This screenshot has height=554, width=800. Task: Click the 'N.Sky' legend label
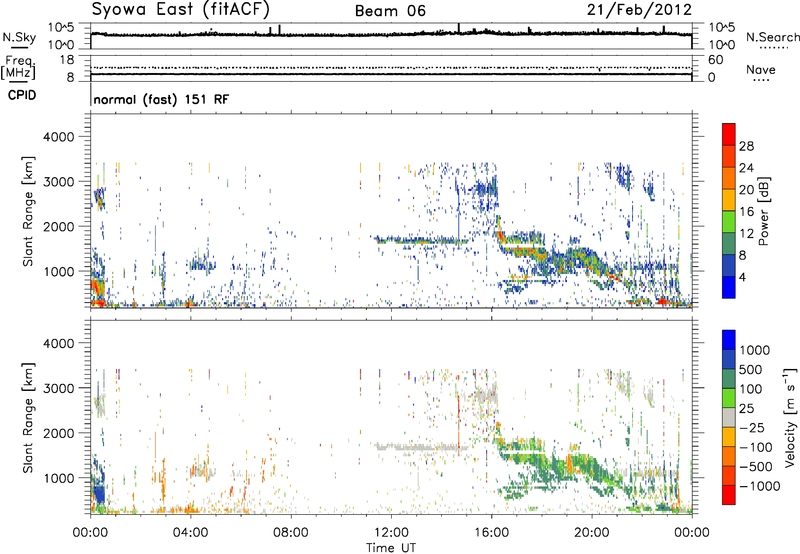click(19, 37)
